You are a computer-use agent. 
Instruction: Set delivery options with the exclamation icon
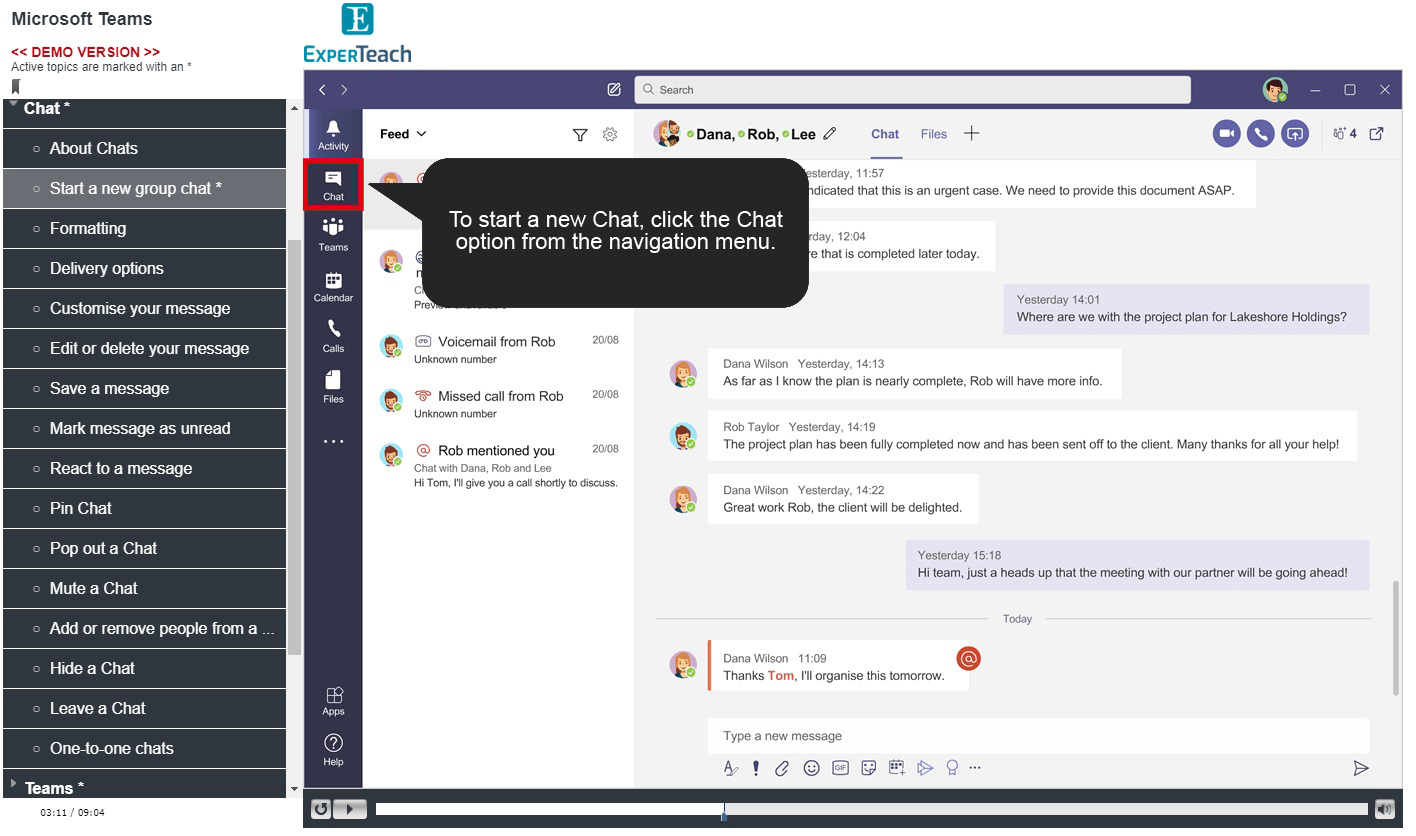[x=757, y=768]
